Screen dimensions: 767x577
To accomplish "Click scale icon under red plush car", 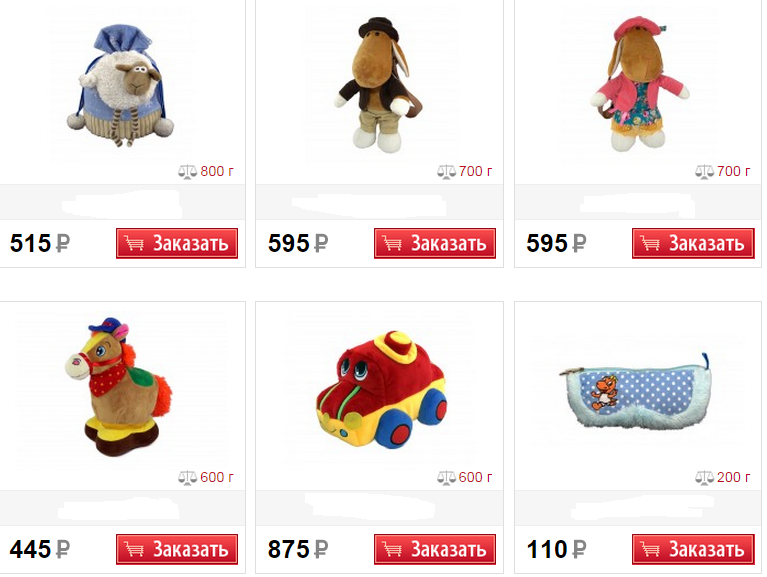I will pos(446,477).
